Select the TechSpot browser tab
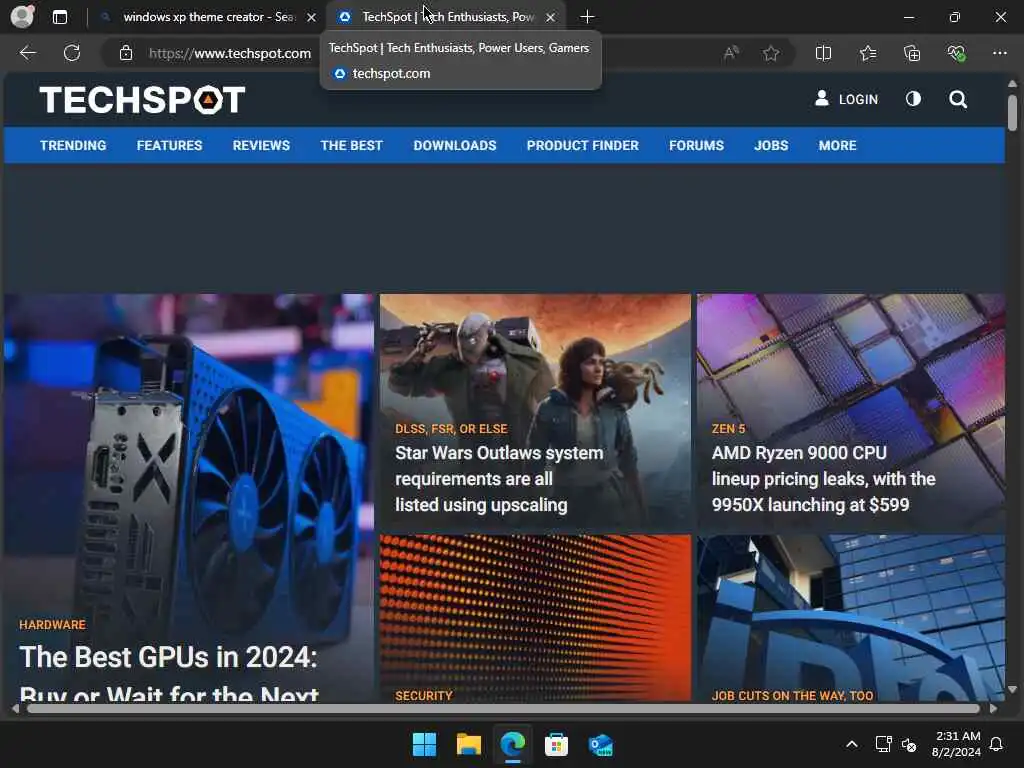1024x768 pixels. point(446,17)
